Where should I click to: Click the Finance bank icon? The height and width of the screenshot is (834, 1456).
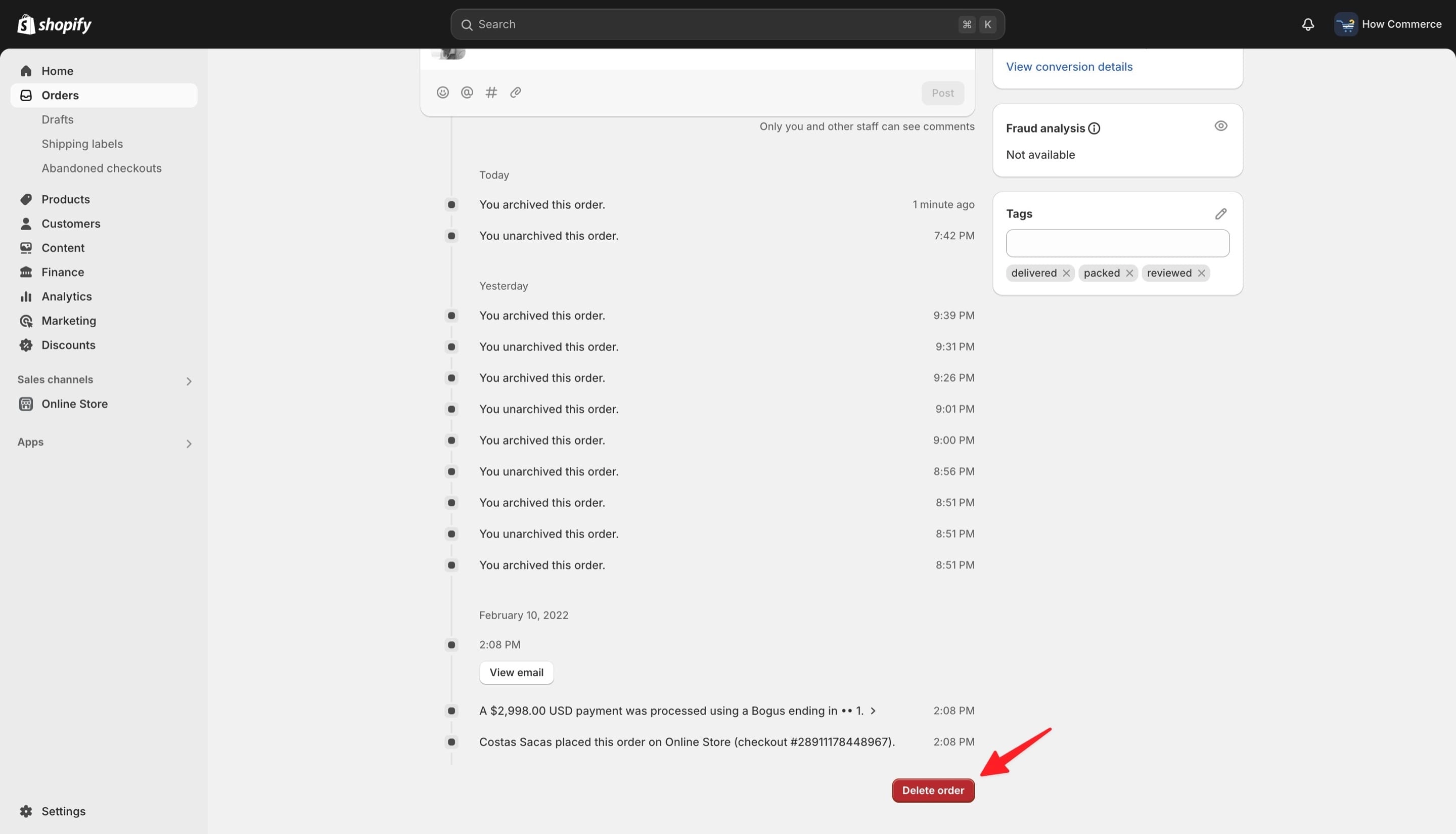click(26, 272)
